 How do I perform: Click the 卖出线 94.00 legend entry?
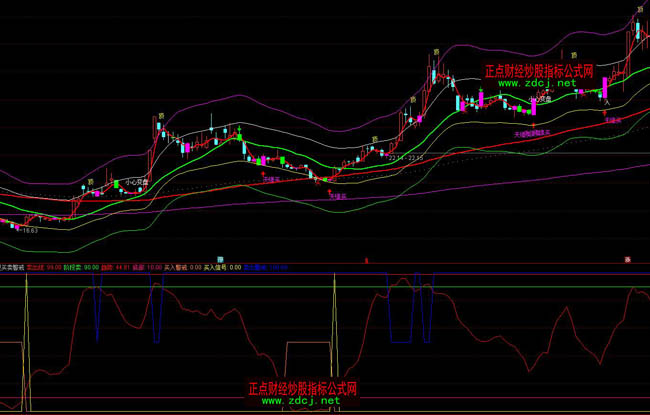pos(43,267)
